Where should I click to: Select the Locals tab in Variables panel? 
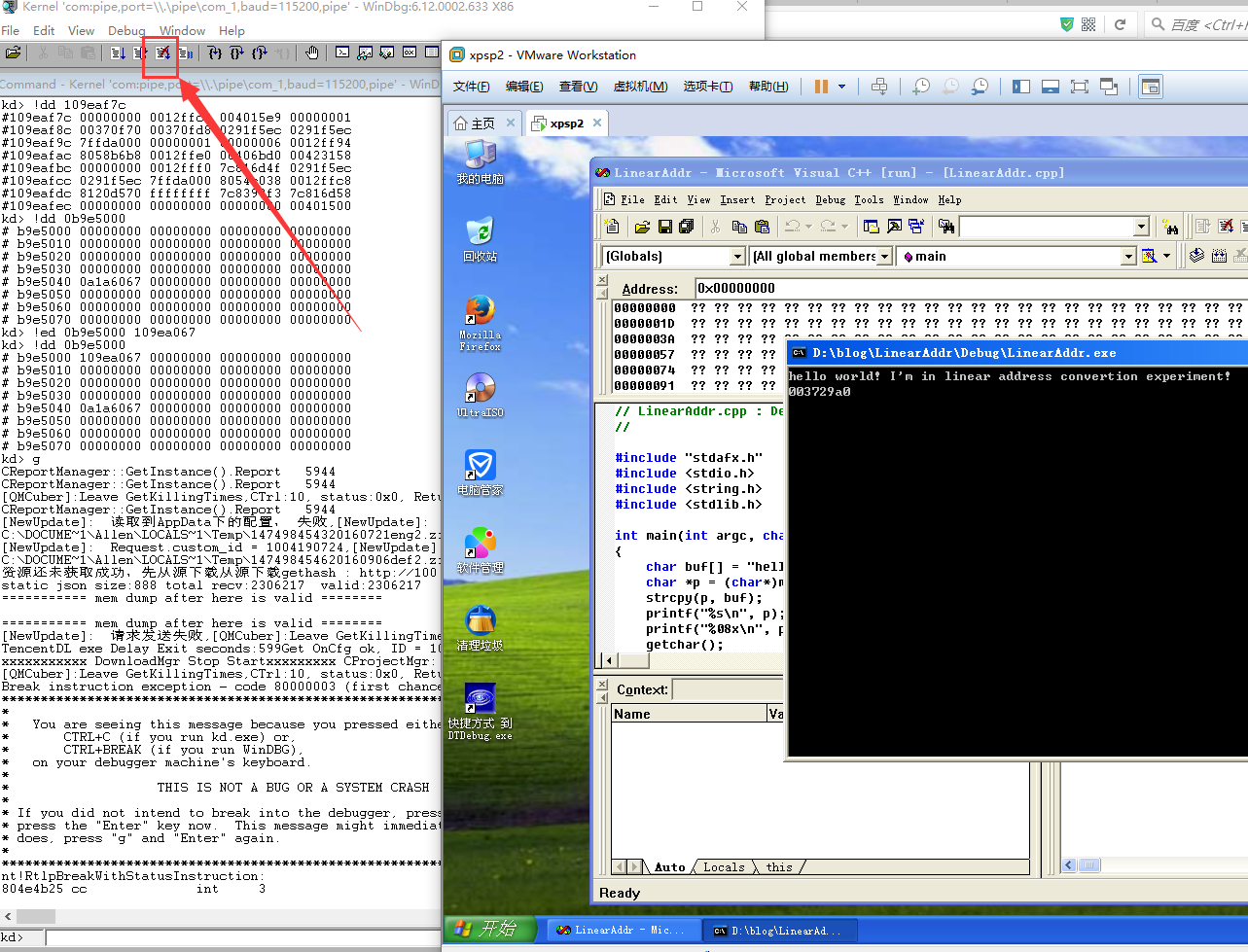pos(724,867)
